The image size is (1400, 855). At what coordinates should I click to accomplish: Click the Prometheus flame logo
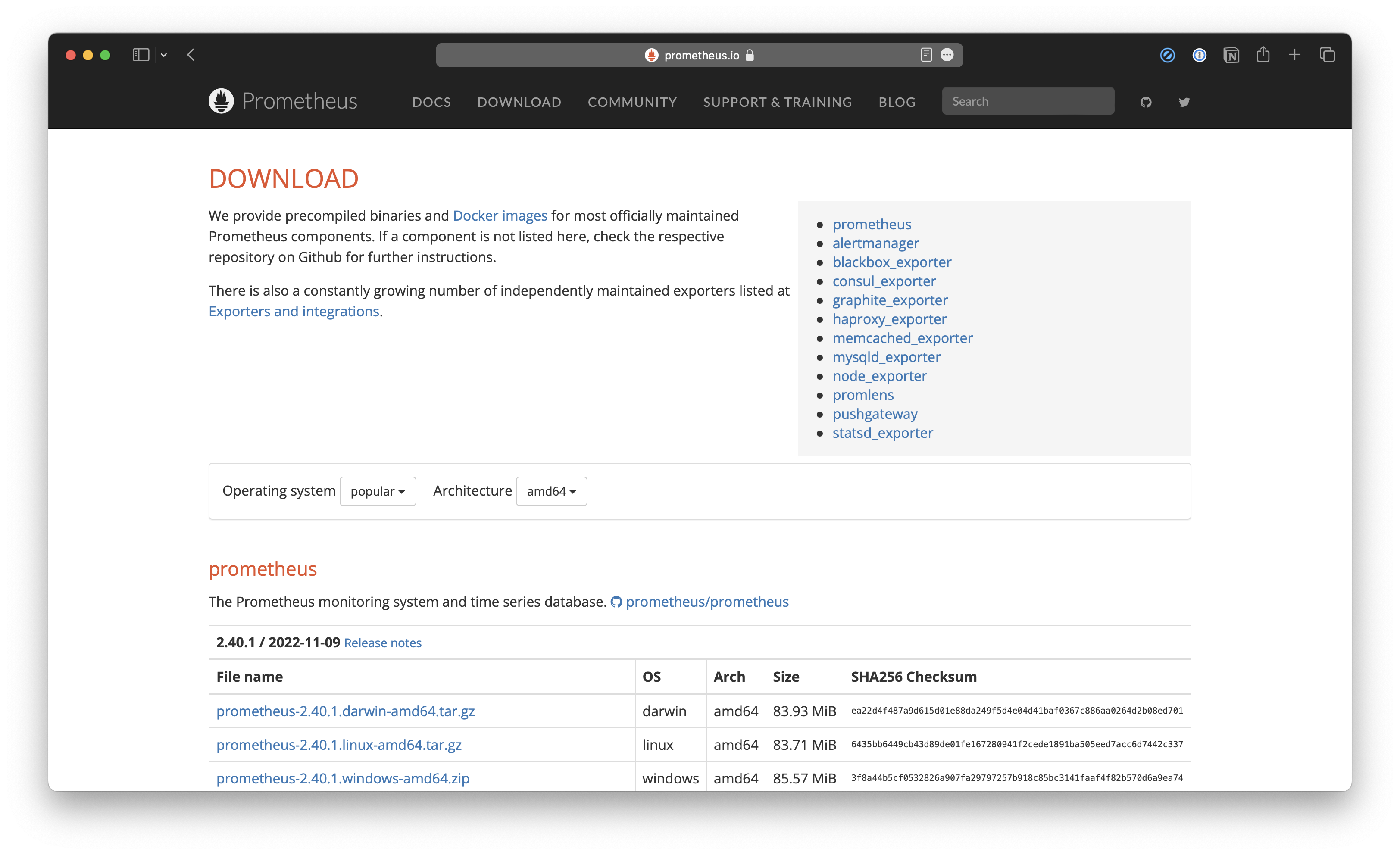221,100
